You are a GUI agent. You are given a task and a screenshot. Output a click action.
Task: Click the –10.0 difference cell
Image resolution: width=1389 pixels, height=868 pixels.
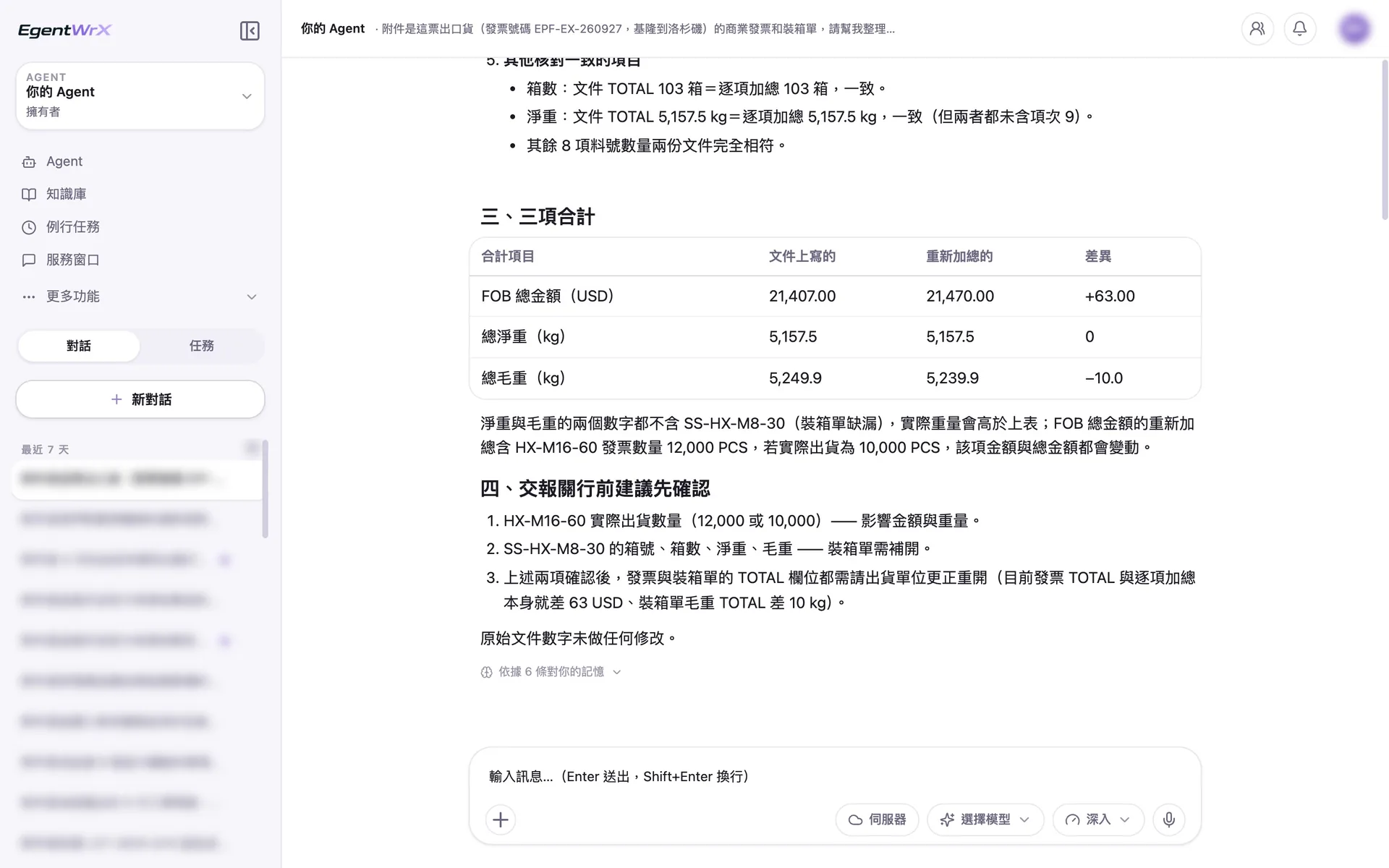1104,378
